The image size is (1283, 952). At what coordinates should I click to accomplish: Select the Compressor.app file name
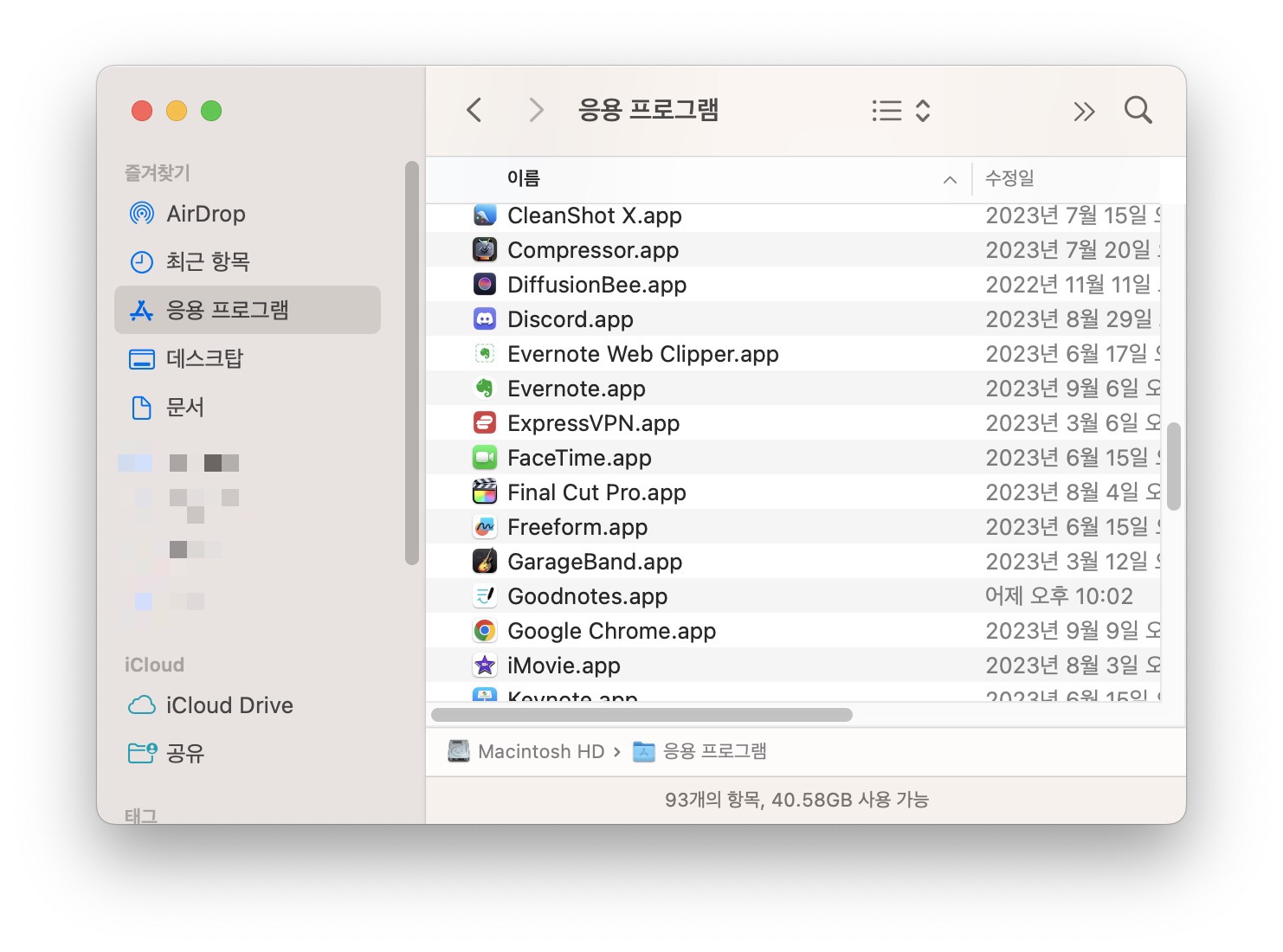[593, 250]
